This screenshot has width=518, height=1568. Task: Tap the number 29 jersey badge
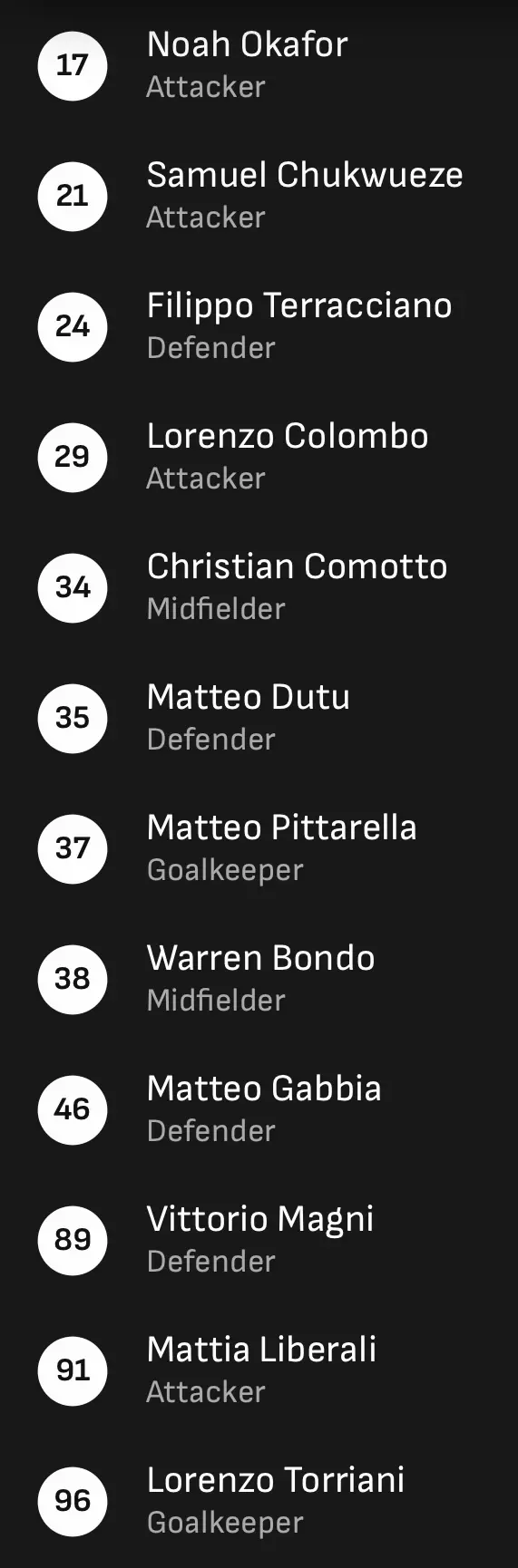pos(73,457)
